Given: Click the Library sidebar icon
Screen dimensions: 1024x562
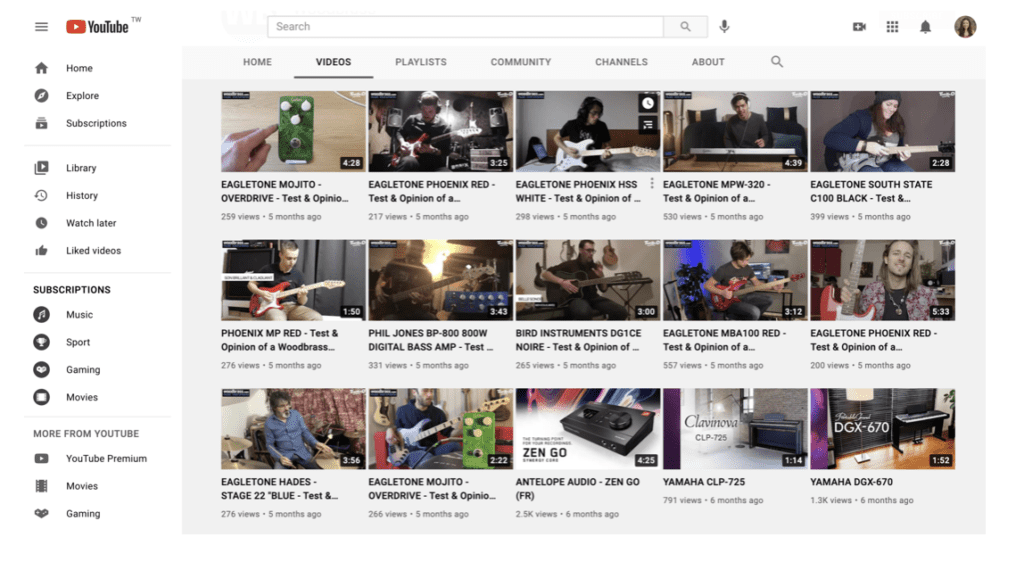Looking at the screenshot, I should 41,168.
